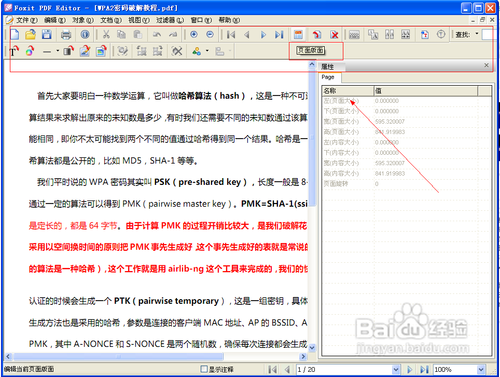Image resolution: width=500 pixels, height=377 pixels.
Task: Go to first page using the toolbar arrow
Action: point(231,34)
